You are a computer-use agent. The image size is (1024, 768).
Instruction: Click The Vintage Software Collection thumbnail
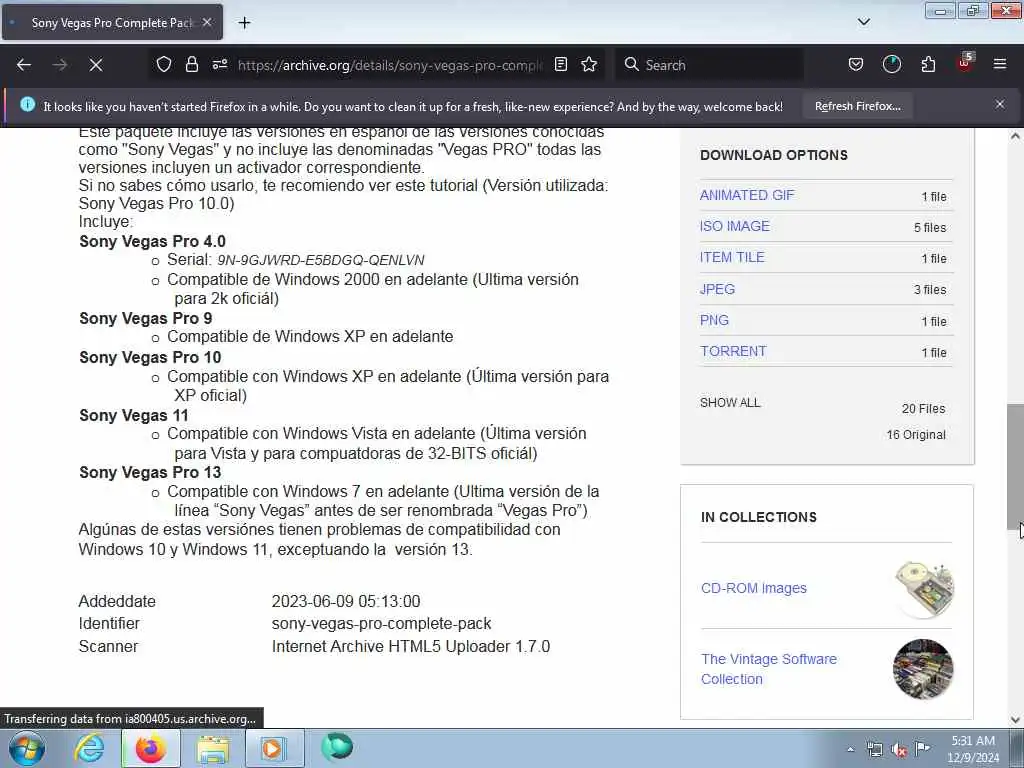pos(923,669)
